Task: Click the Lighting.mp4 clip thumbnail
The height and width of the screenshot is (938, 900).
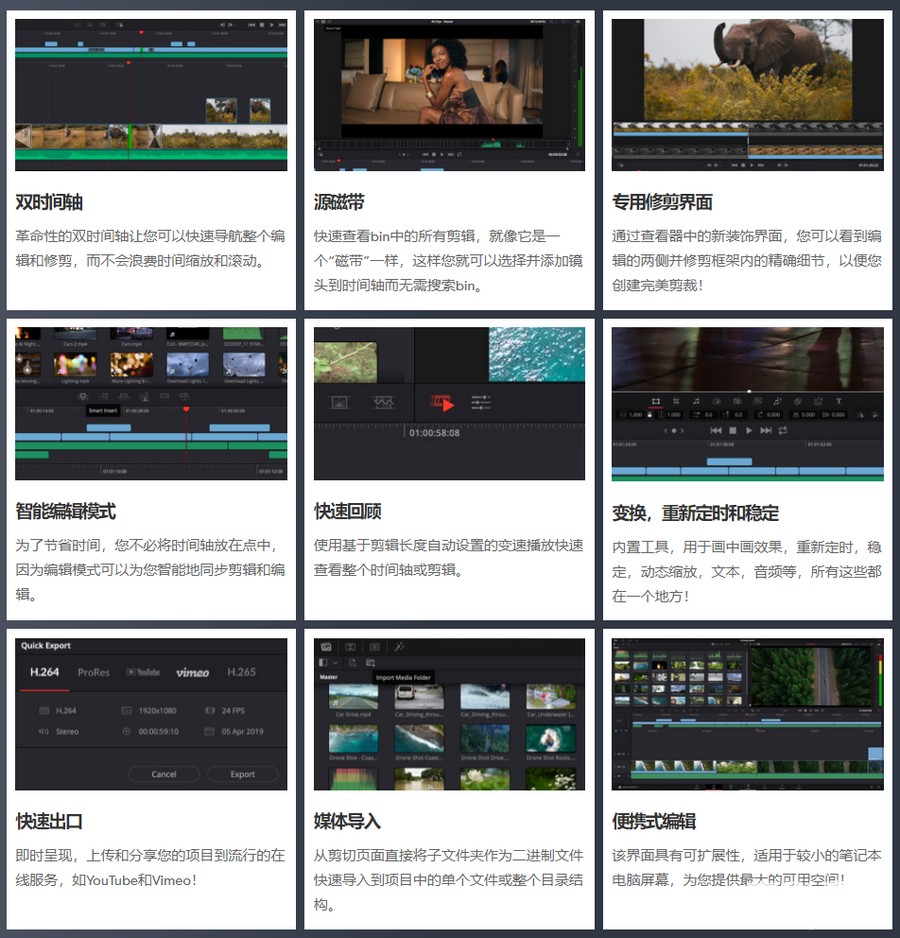Action: pos(75,364)
